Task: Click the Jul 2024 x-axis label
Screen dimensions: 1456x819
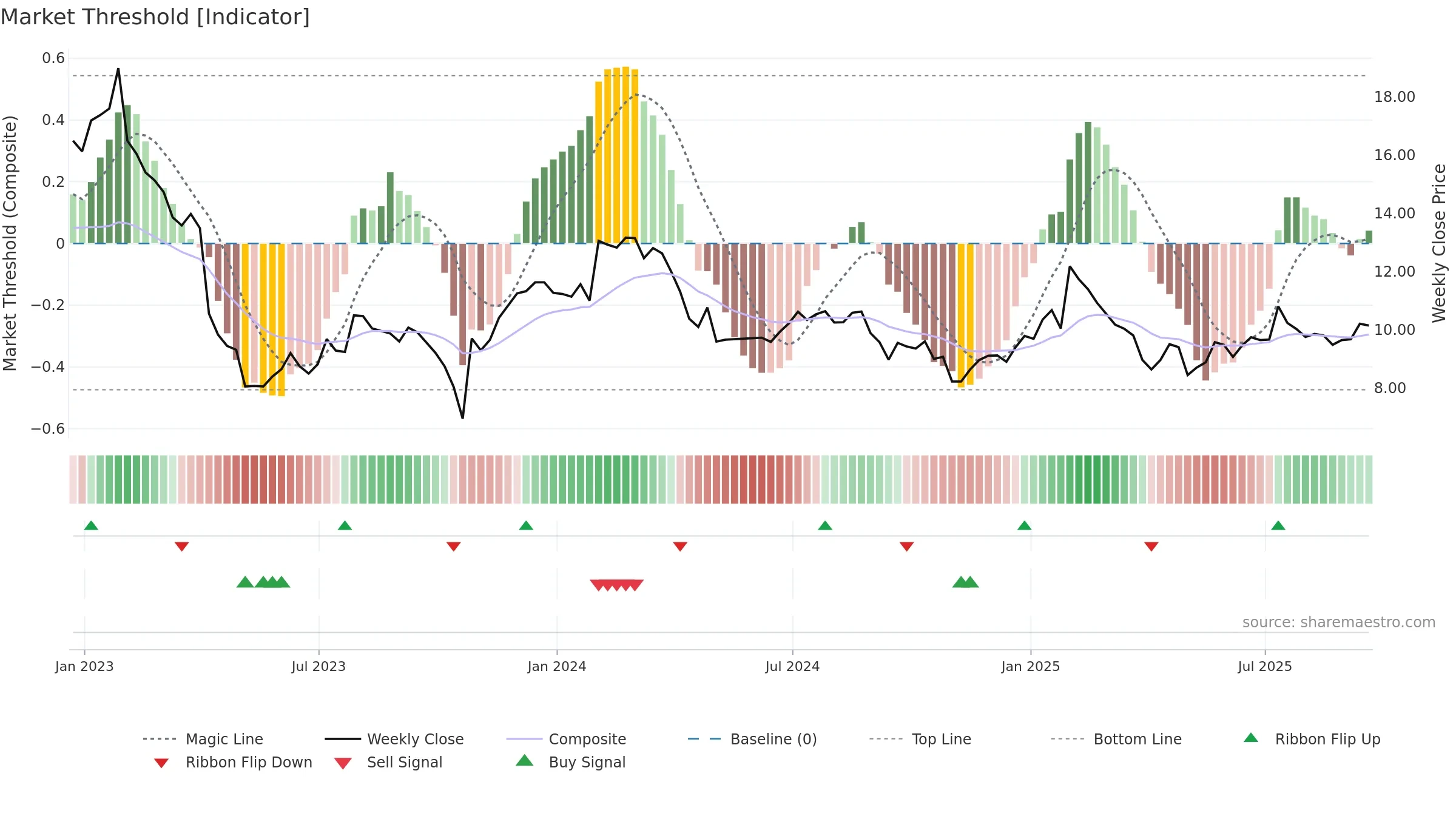Action: coord(792,667)
